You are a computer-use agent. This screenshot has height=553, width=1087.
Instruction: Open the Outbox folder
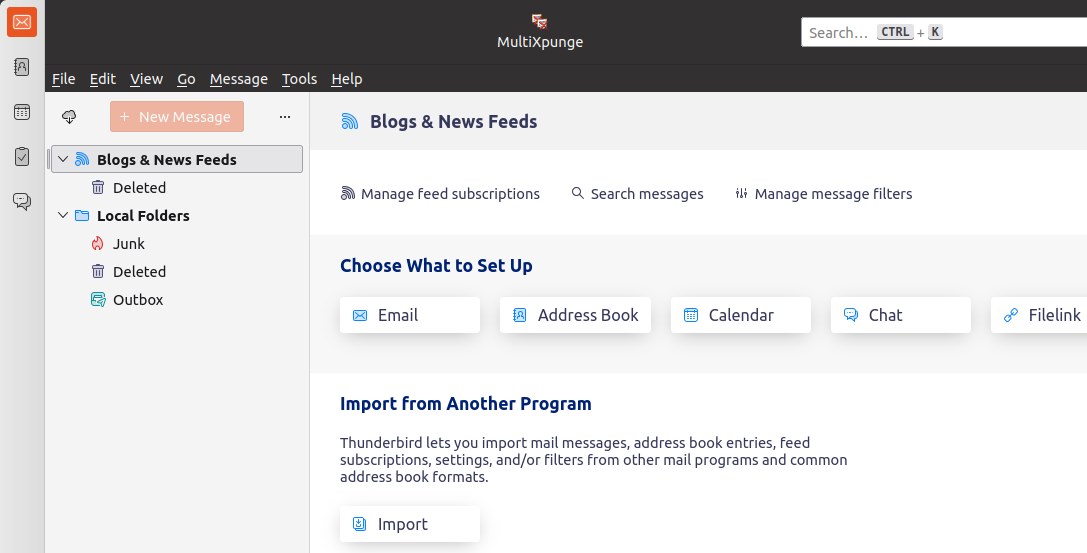point(177,300)
